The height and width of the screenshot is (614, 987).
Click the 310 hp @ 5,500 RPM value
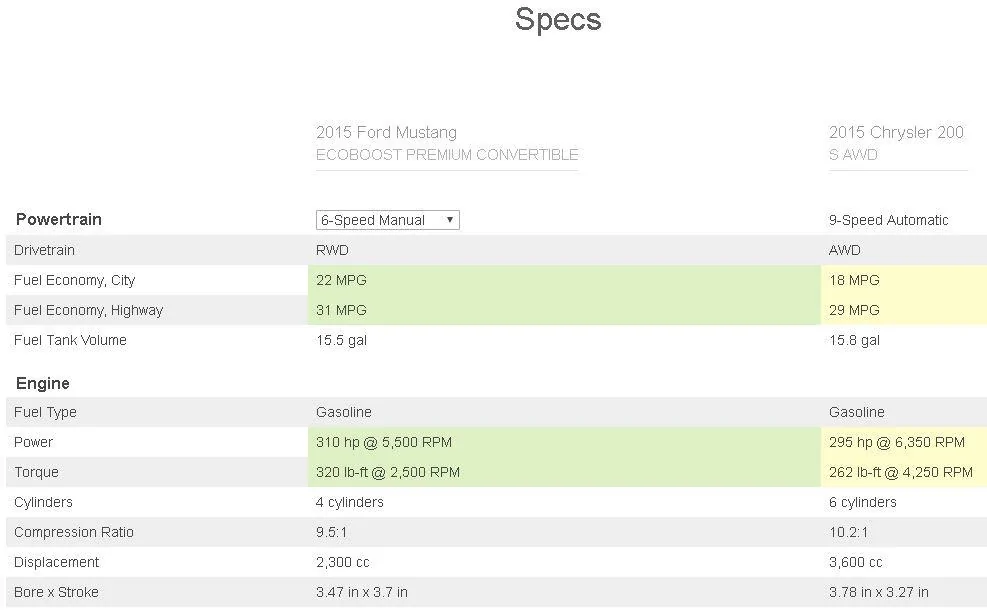pos(384,442)
